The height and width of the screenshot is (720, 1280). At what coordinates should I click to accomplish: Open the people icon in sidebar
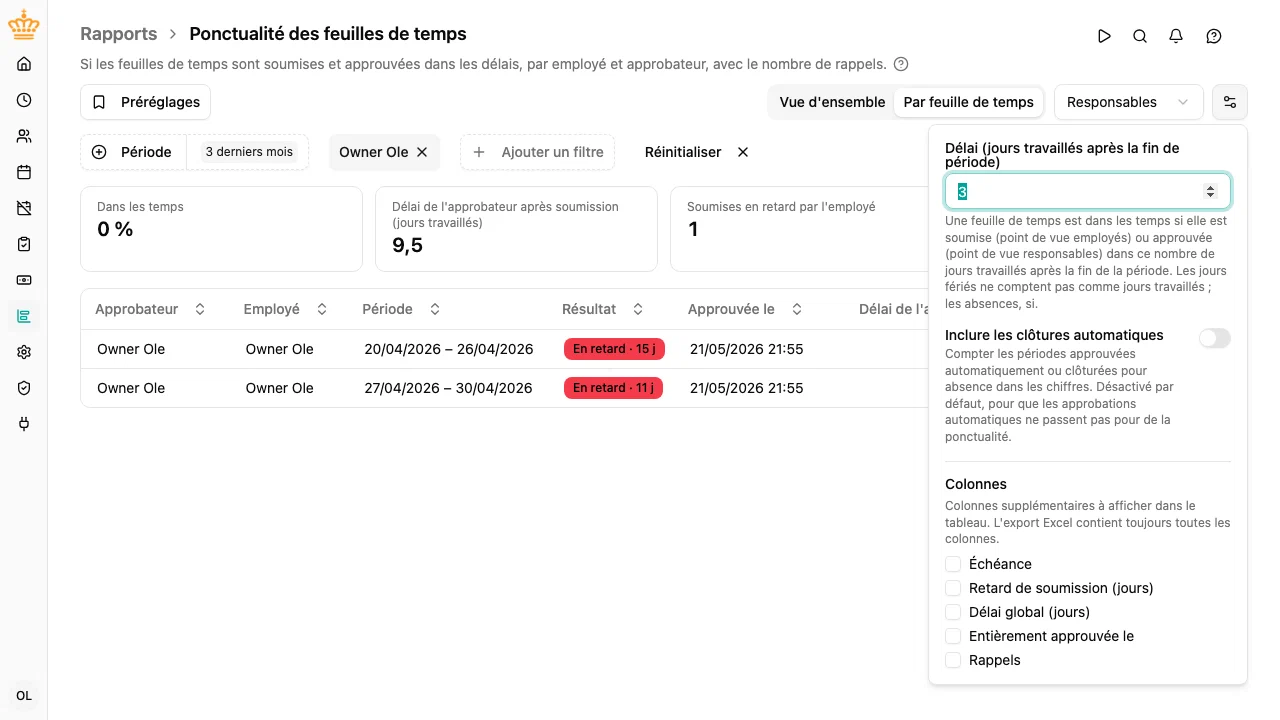coord(24,136)
